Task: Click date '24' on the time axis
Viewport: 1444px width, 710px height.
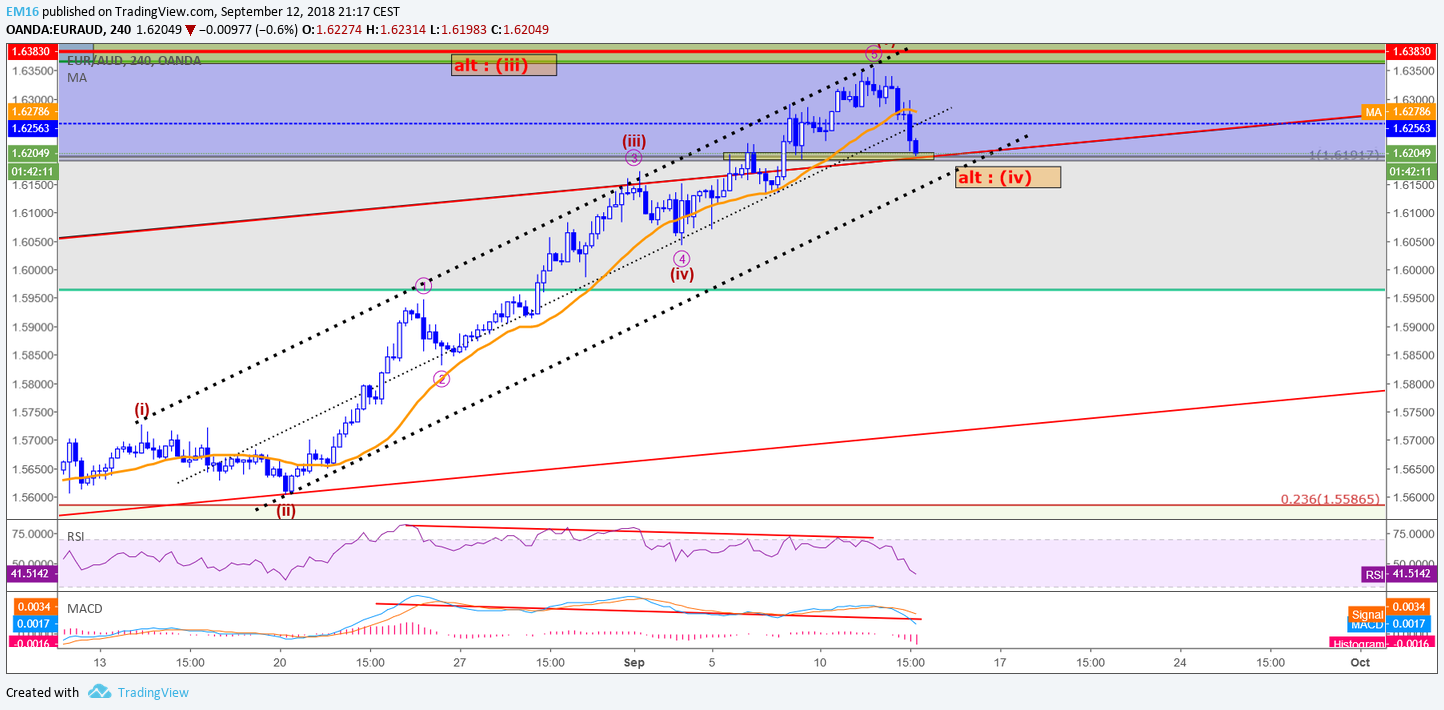Action: [x=1180, y=662]
